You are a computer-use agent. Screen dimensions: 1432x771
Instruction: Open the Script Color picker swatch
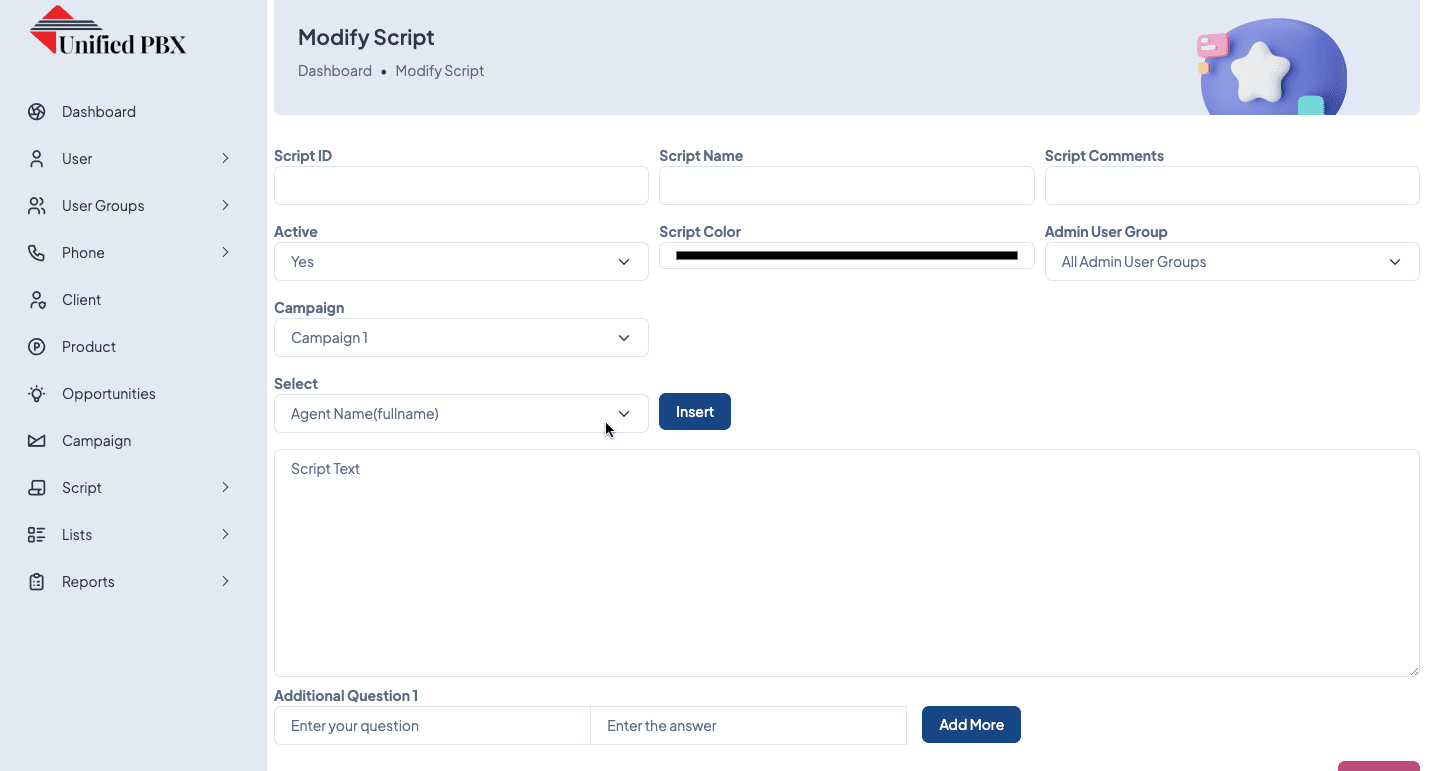click(x=846, y=256)
